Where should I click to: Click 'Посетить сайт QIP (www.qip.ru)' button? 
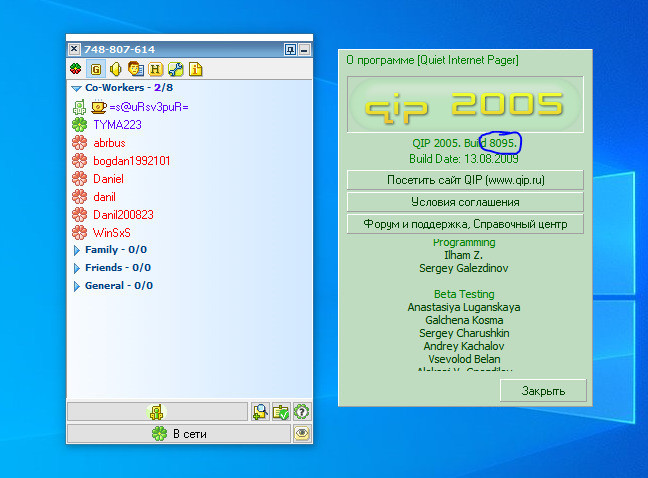click(465, 180)
